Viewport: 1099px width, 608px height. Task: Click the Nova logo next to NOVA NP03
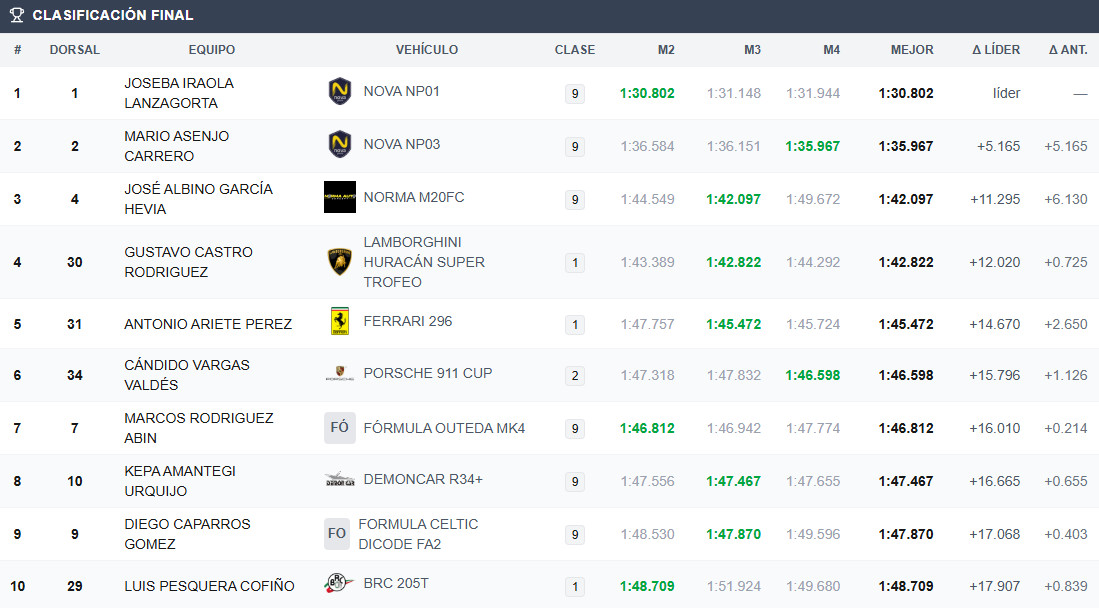(x=340, y=144)
